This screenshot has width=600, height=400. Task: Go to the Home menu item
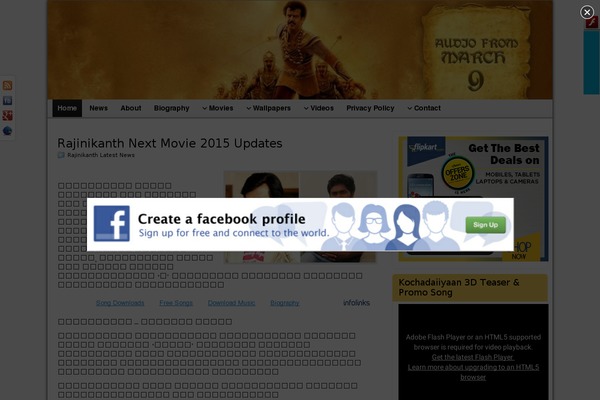point(67,108)
